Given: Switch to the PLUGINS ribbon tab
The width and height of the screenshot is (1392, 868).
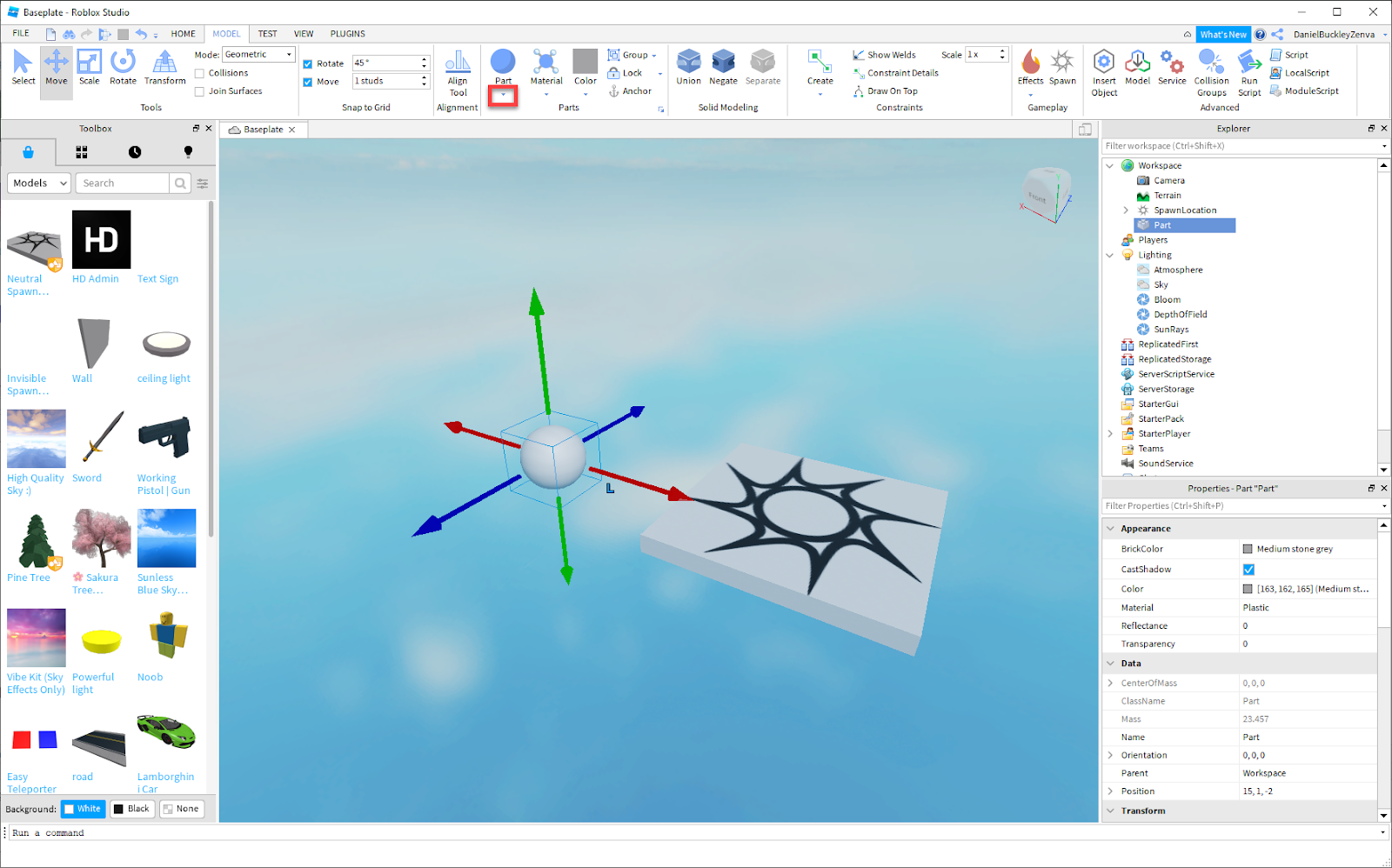Looking at the screenshot, I should coord(348,34).
